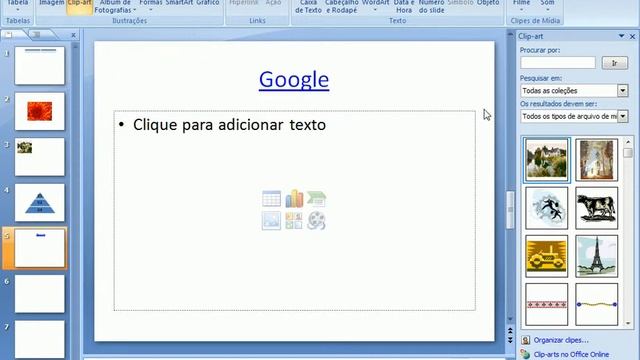640x360 pixels.
Task: Click the clip-art results scrollbar thumb
Action: [628, 153]
